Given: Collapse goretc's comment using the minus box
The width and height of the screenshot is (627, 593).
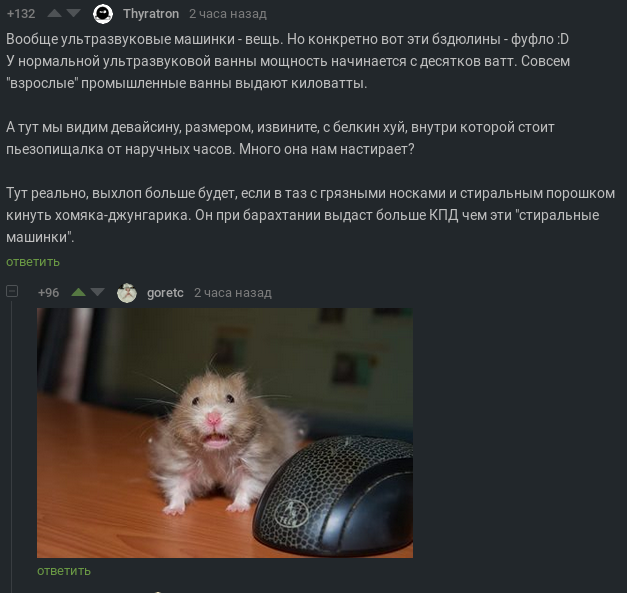Looking at the screenshot, I should (12, 291).
